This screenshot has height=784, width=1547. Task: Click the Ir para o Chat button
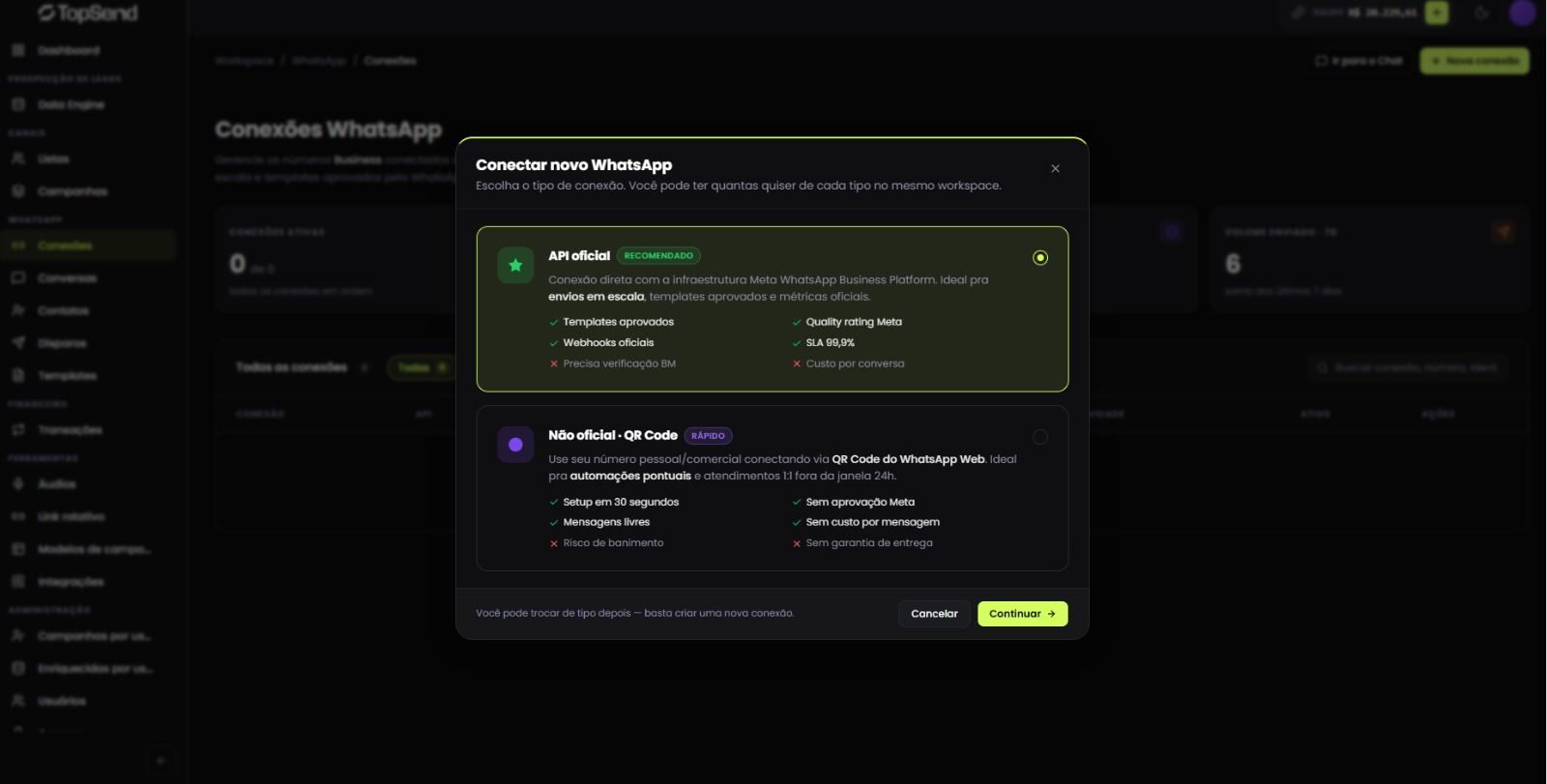[1358, 61]
